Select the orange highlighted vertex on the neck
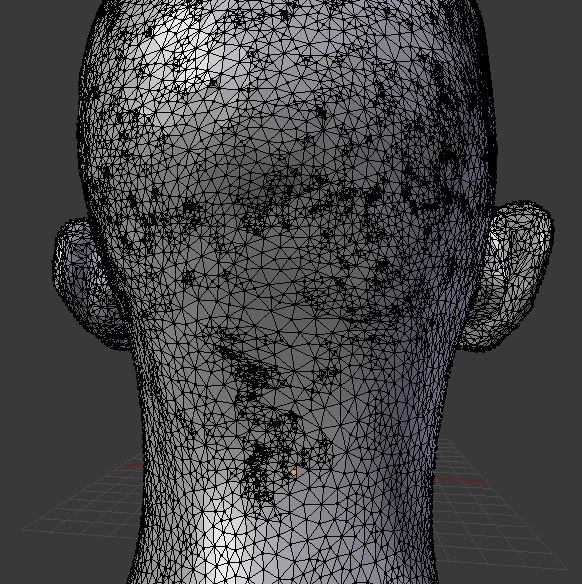The height and width of the screenshot is (584, 582). click(x=293, y=472)
